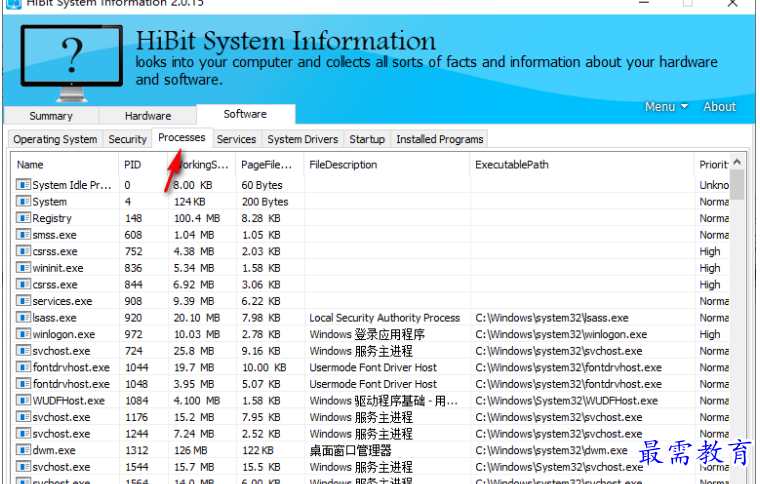Click the WUDFHost.exe process icon
The width and height of the screenshot is (760, 484).
(x=23, y=401)
